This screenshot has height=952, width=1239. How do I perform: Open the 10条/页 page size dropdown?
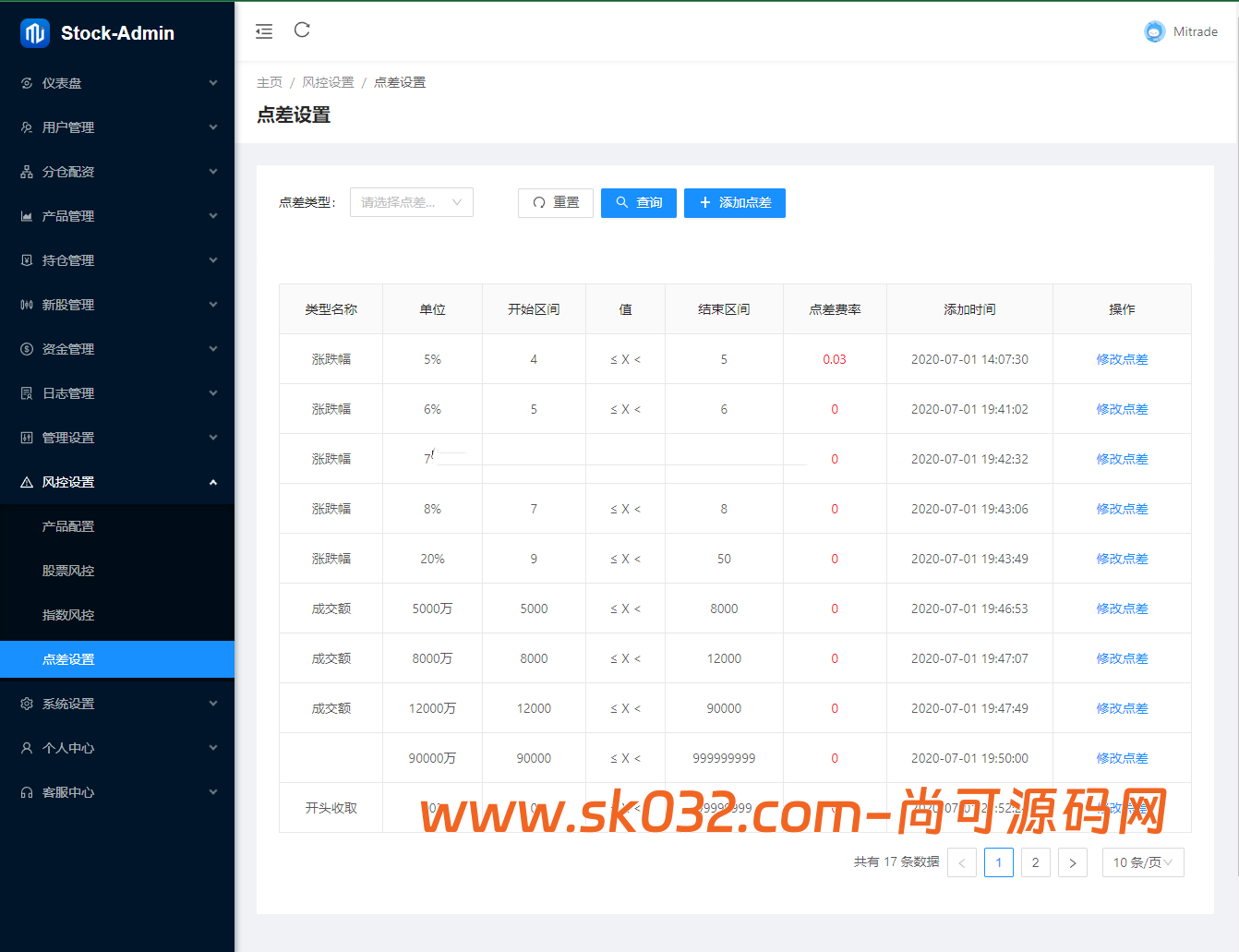[1143, 862]
